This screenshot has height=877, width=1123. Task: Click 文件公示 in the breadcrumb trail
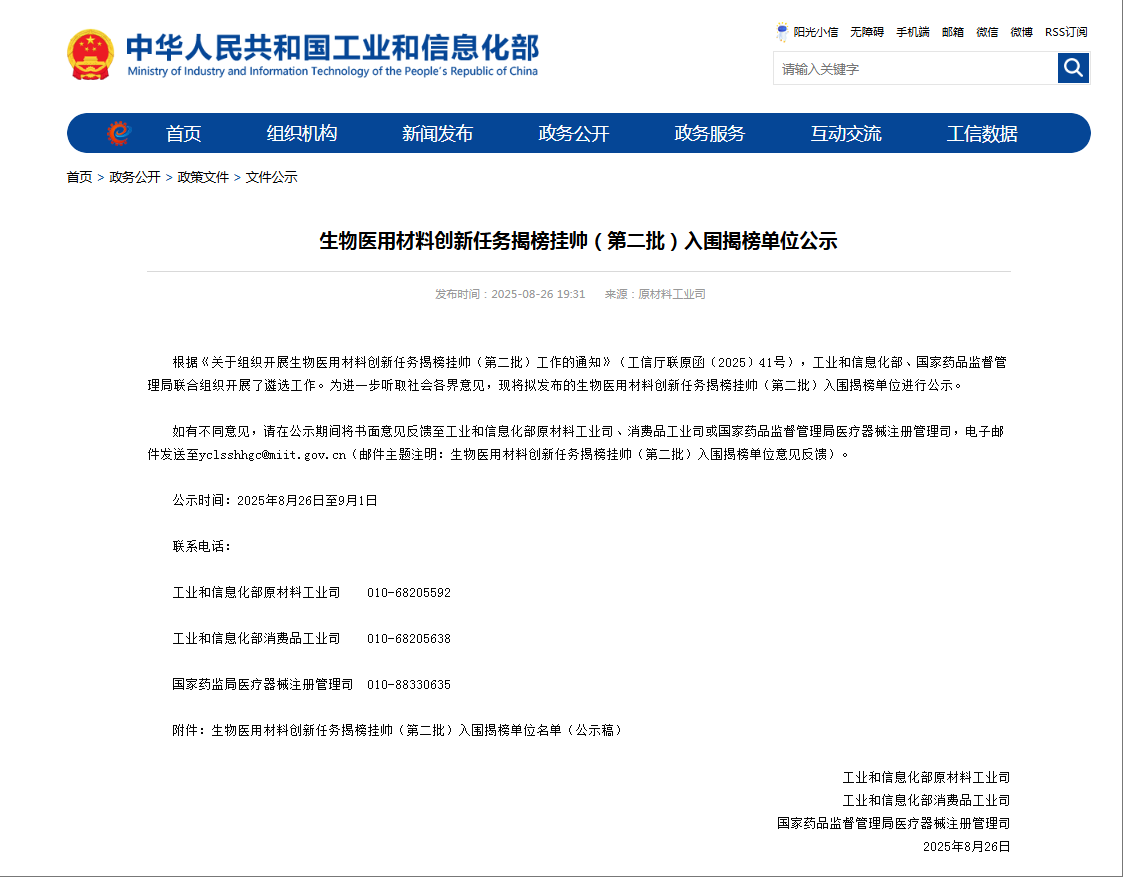point(271,177)
